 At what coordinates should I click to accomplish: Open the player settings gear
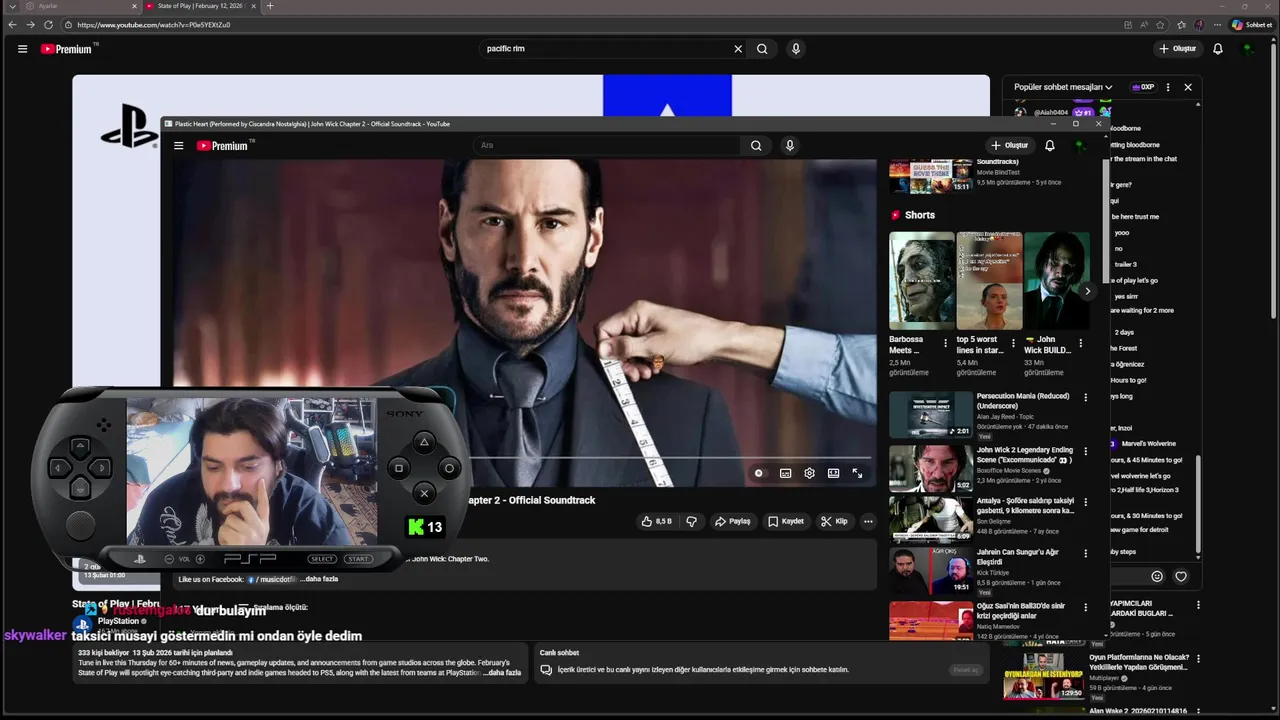[809, 473]
